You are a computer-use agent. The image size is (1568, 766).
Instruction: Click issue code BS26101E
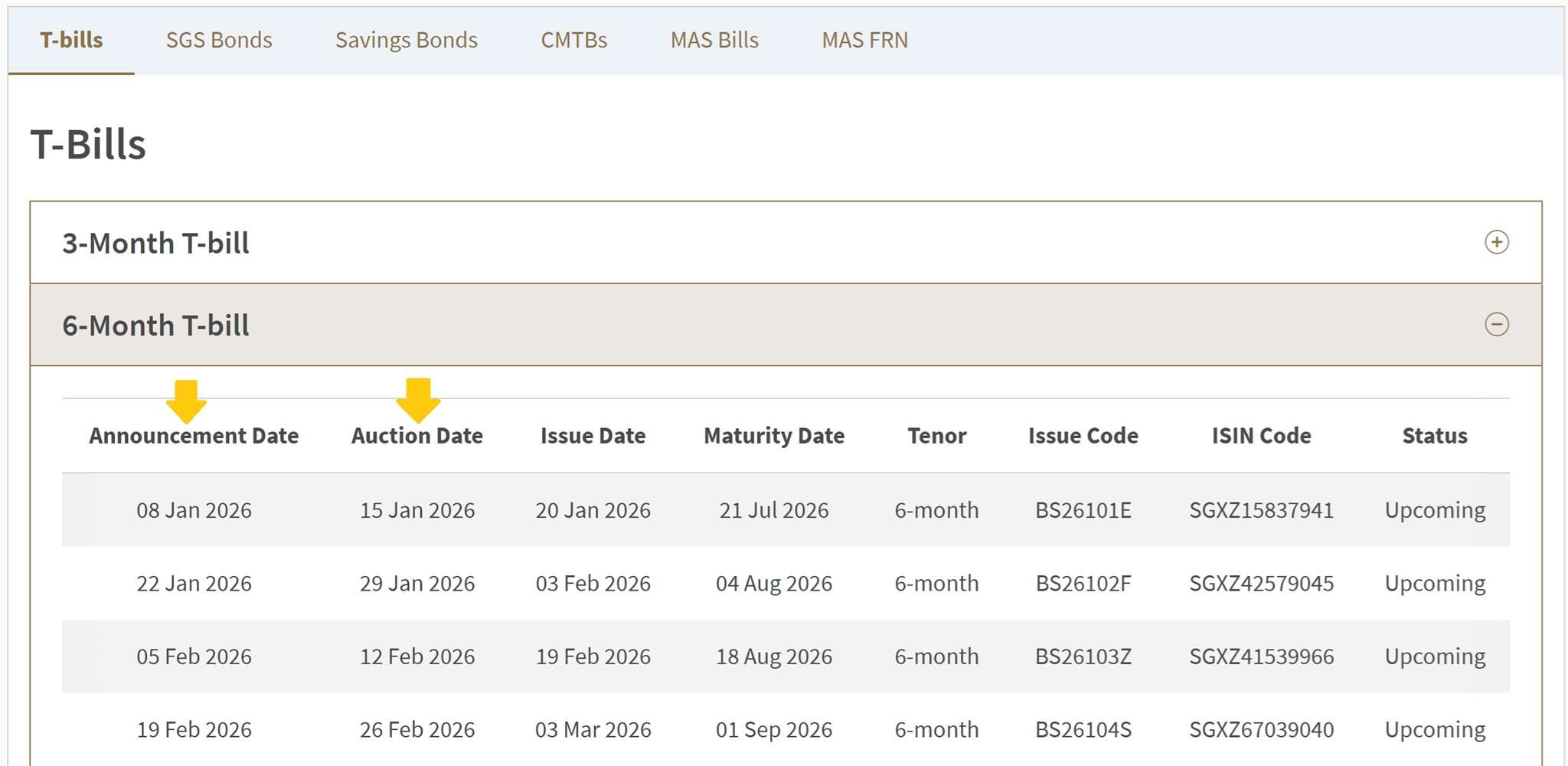point(1083,510)
